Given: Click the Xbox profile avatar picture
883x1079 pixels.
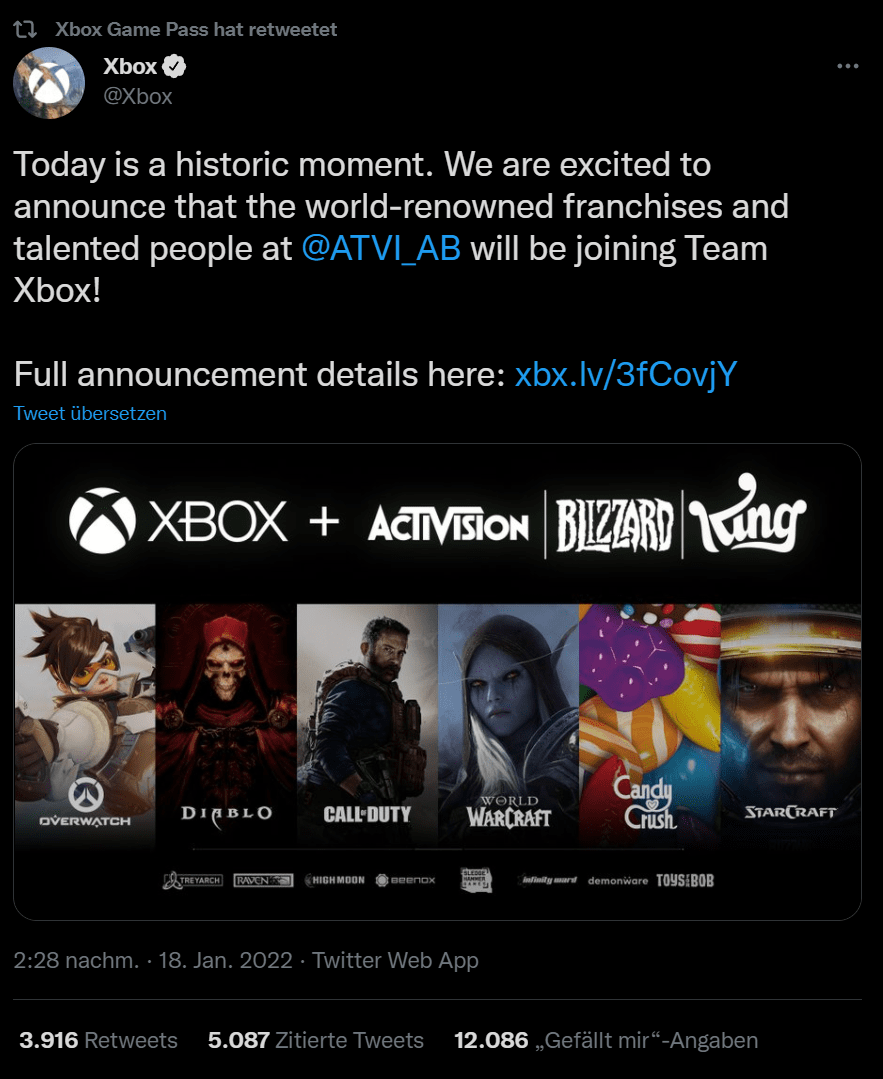Looking at the screenshot, I should [49, 83].
